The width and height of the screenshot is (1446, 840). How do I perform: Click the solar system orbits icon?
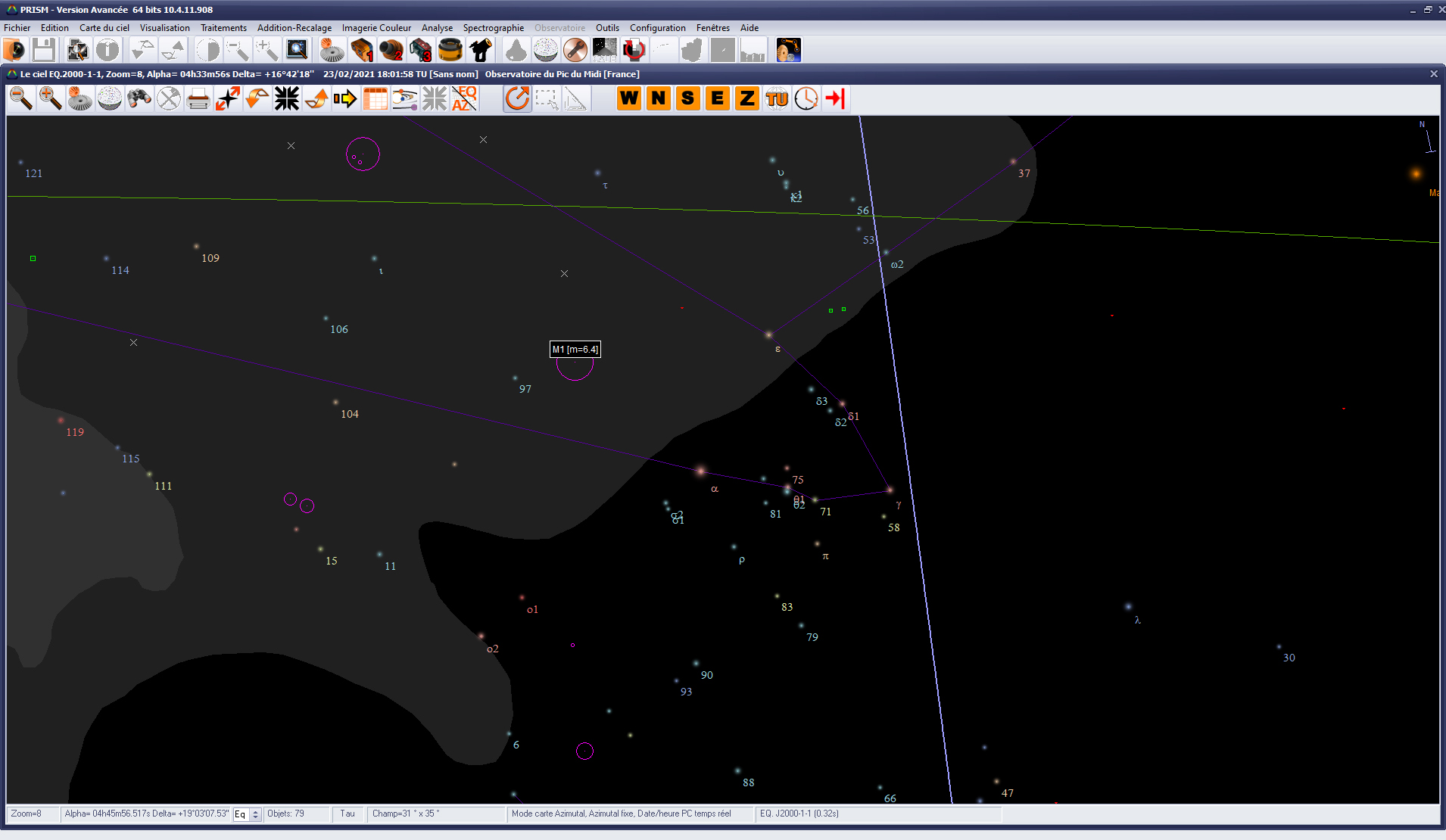coord(405,98)
